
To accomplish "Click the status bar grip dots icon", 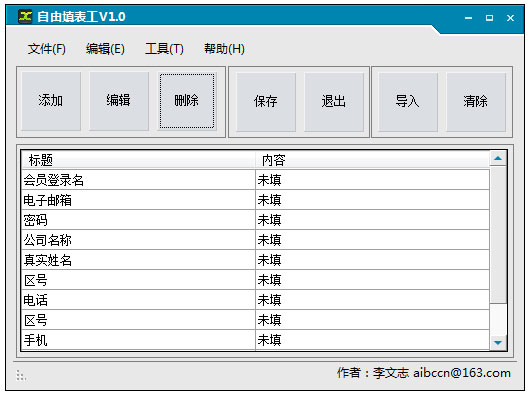I will pyautogui.click(x=21, y=375).
